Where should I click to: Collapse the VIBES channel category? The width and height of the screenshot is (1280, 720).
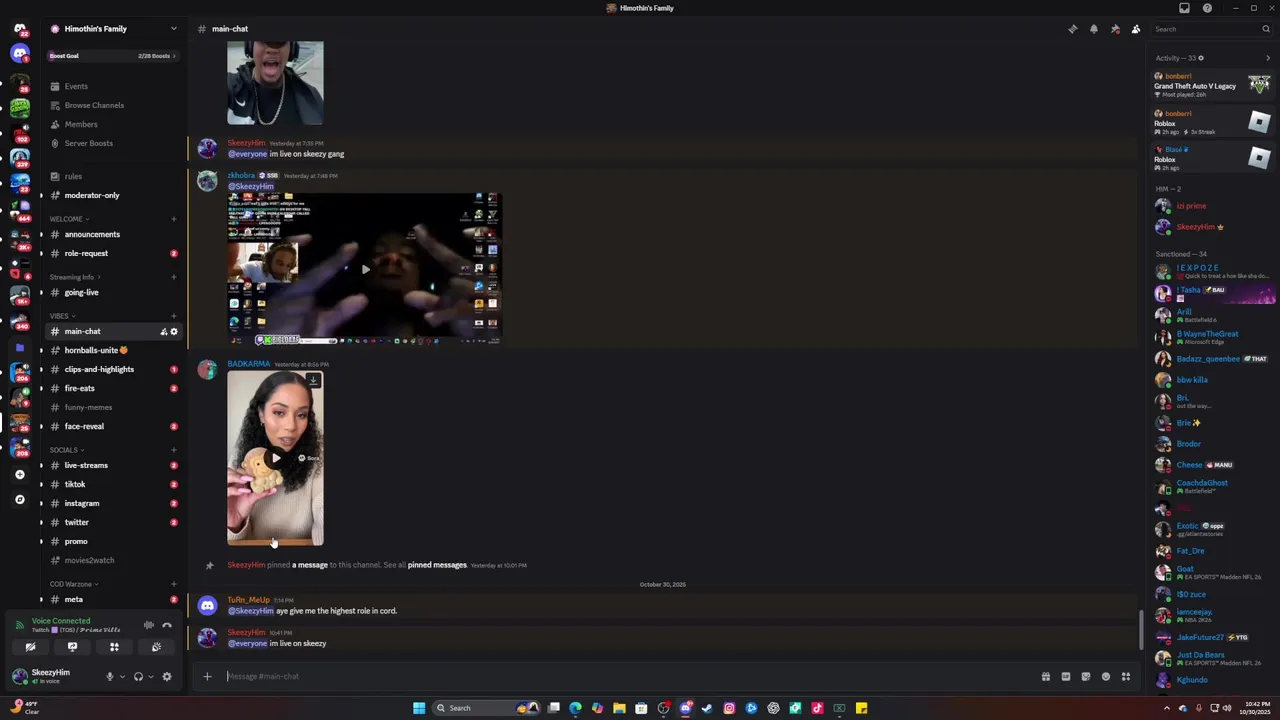[62, 316]
